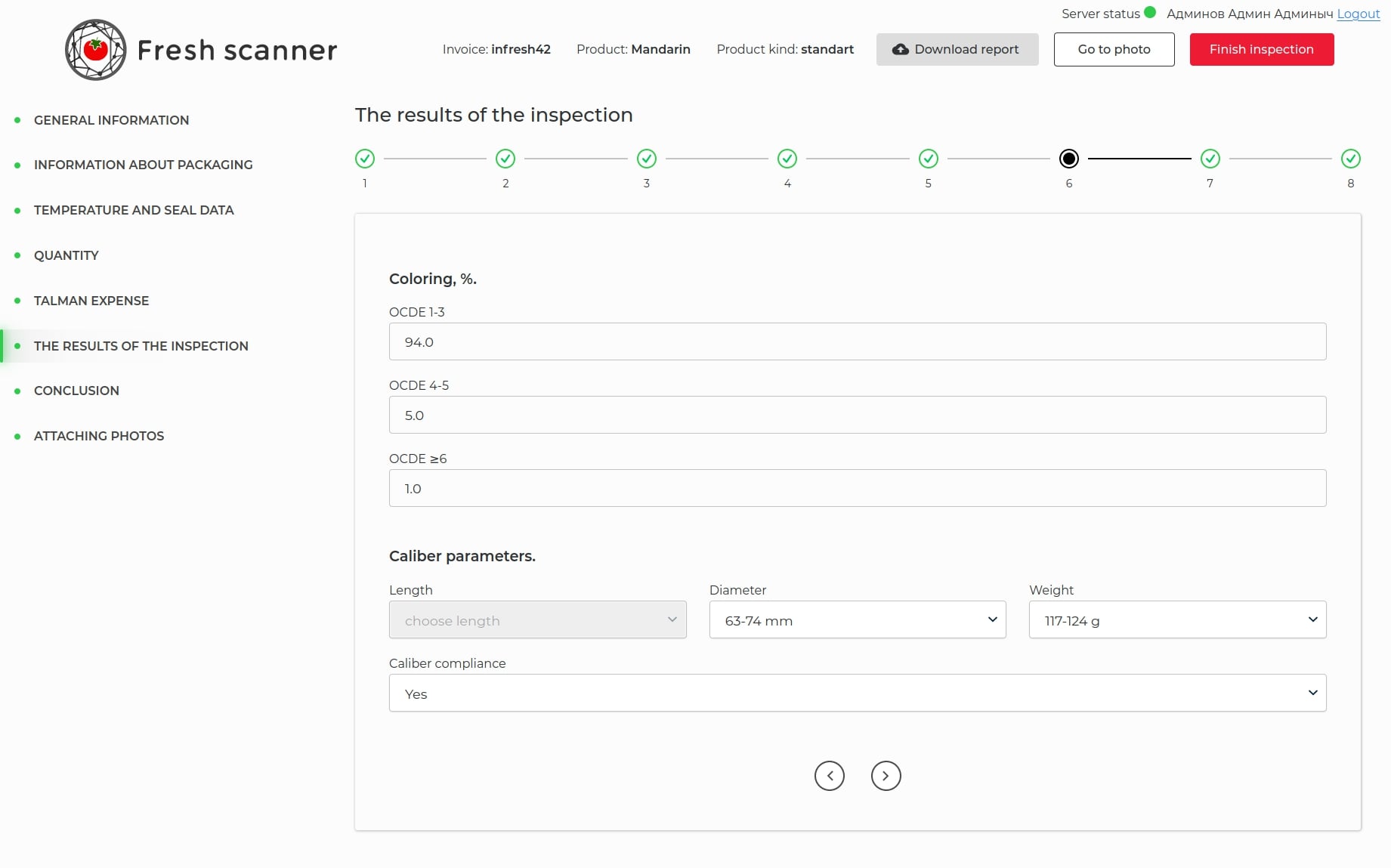Click the Fresh scanner tomato logo
Viewport: 1391px width, 868px height.
(x=96, y=50)
